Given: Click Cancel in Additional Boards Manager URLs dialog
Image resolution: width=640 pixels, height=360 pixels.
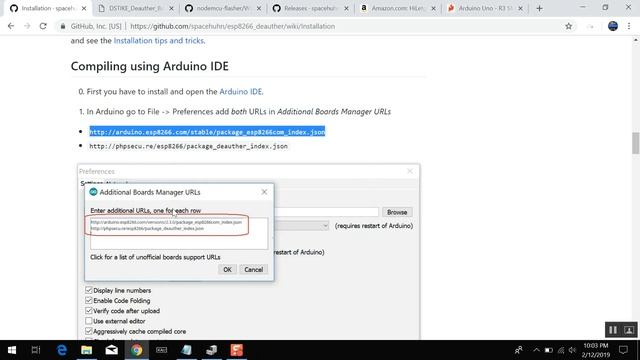Looking at the screenshot, I should (x=253, y=269).
